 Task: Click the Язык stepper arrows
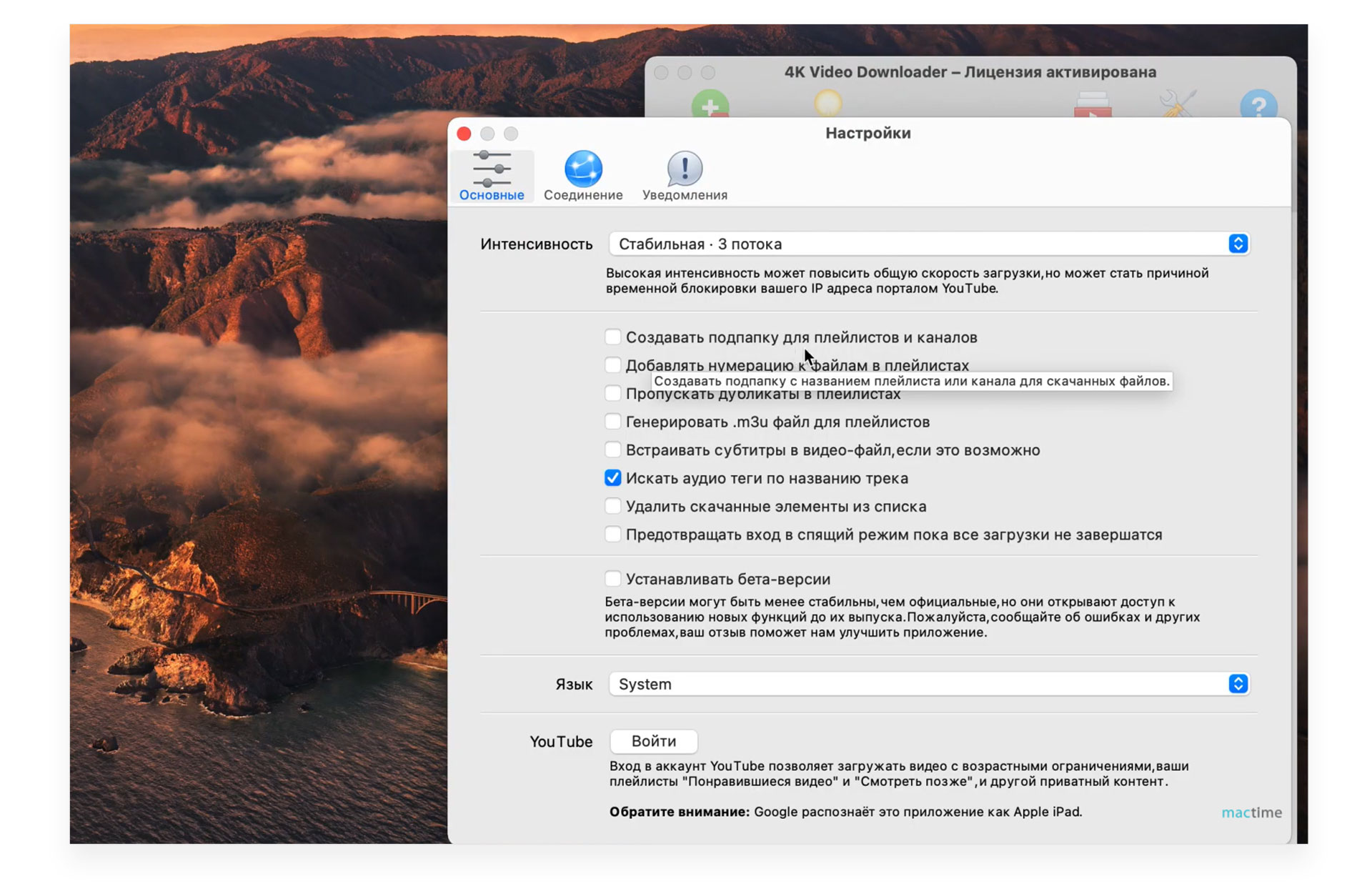pyautogui.click(x=1238, y=684)
